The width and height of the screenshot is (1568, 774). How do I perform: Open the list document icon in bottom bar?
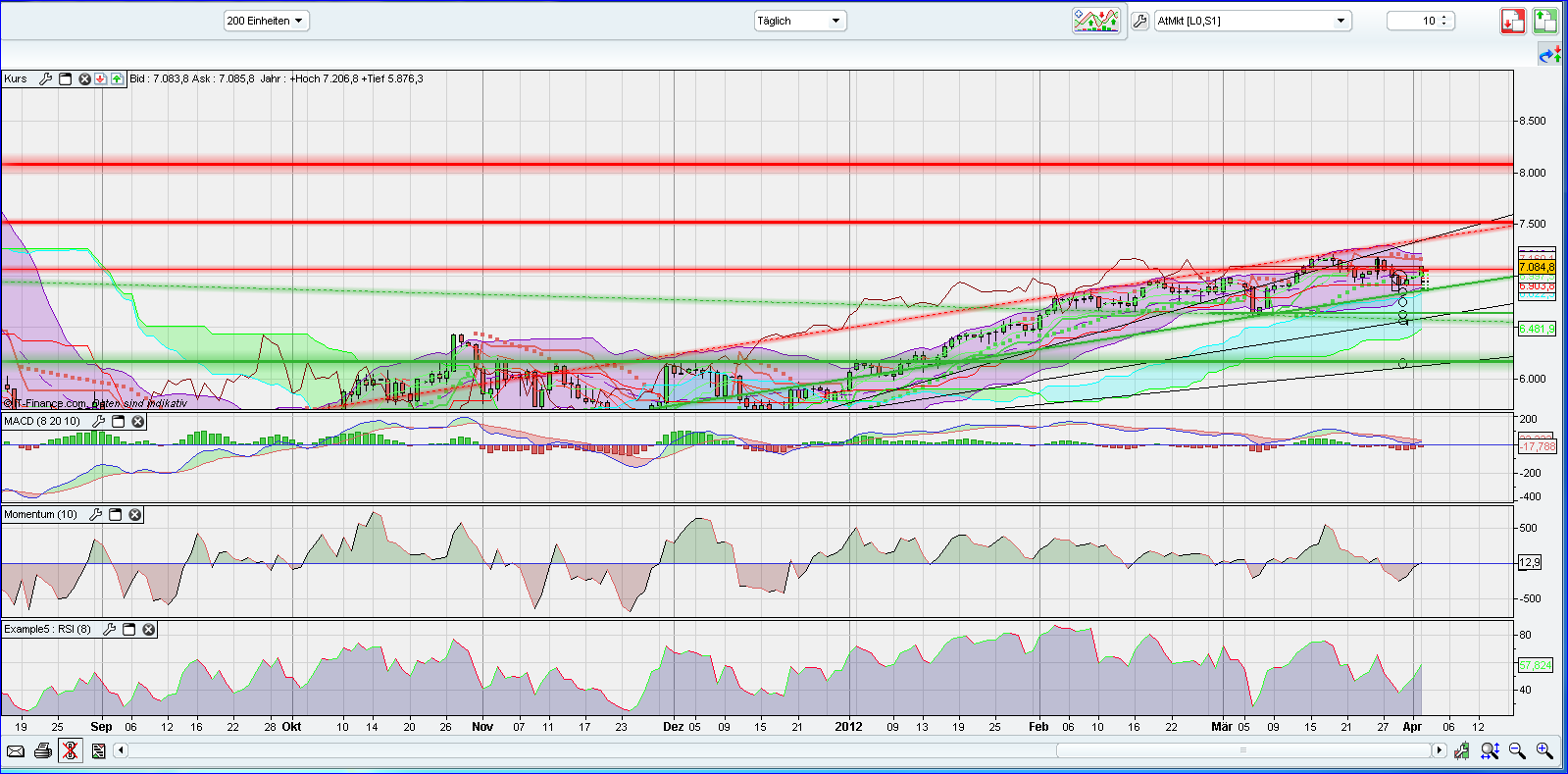click(x=99, y=751)
